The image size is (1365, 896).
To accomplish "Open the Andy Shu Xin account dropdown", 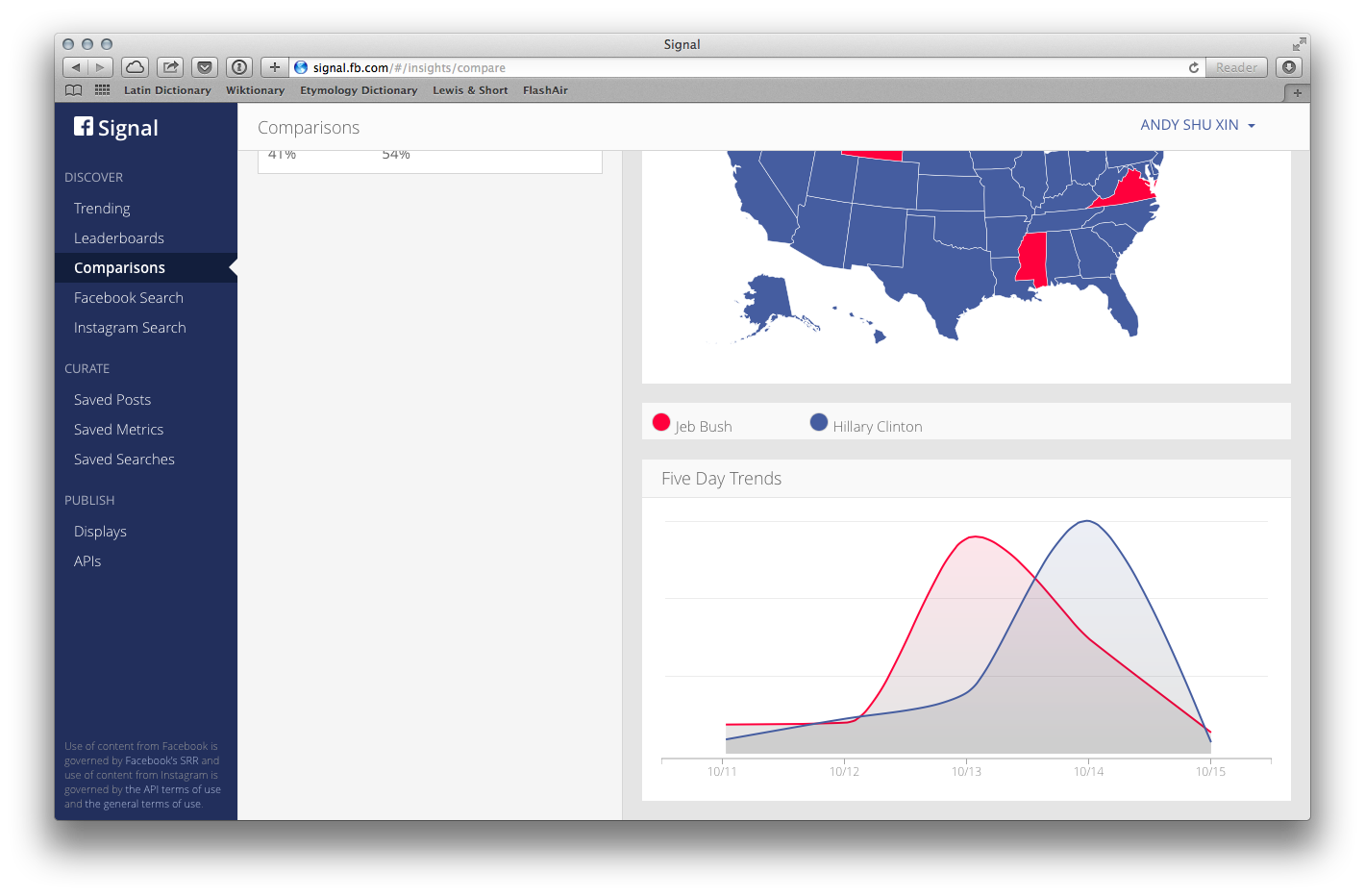I will [1198, 125].
